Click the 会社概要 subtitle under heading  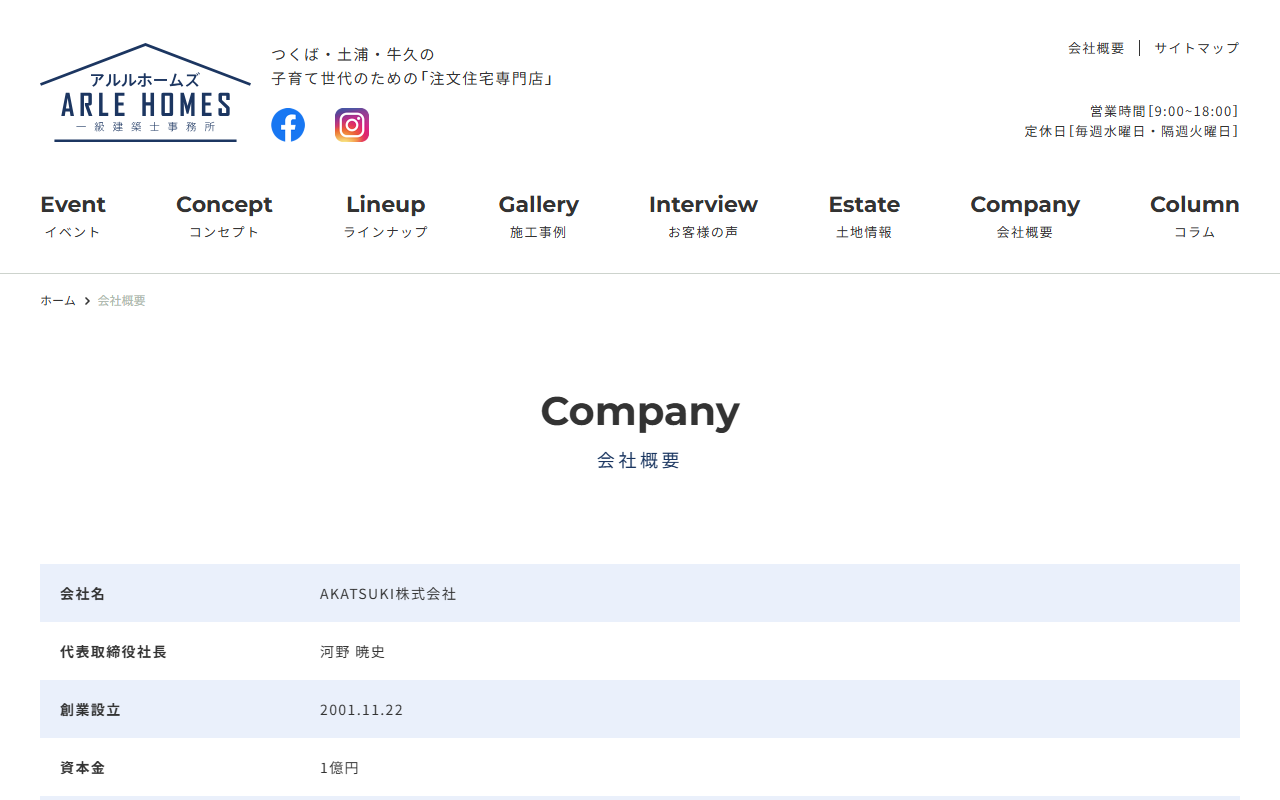pos(640,461)
